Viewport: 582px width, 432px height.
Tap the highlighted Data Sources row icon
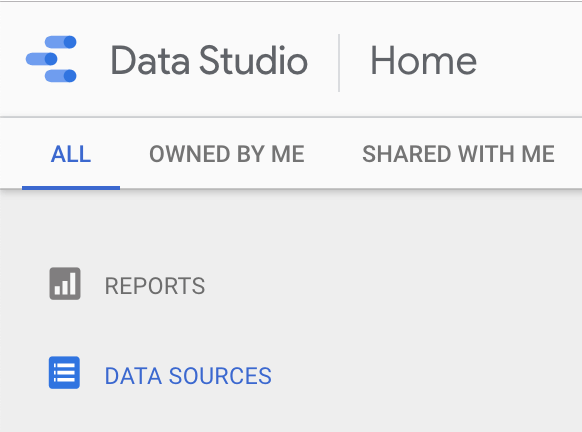[x=64, y=373]
